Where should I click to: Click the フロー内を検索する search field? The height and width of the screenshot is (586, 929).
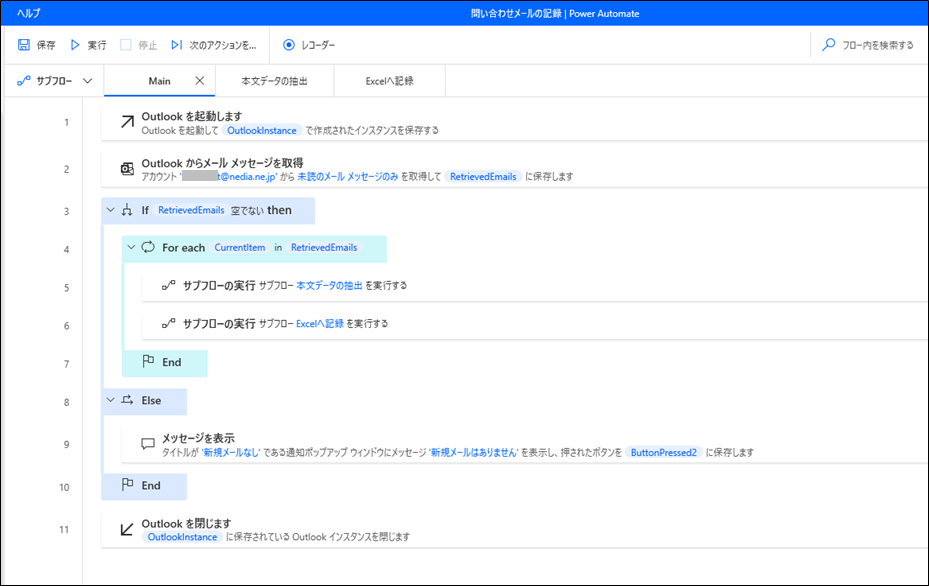pos(878,45)
